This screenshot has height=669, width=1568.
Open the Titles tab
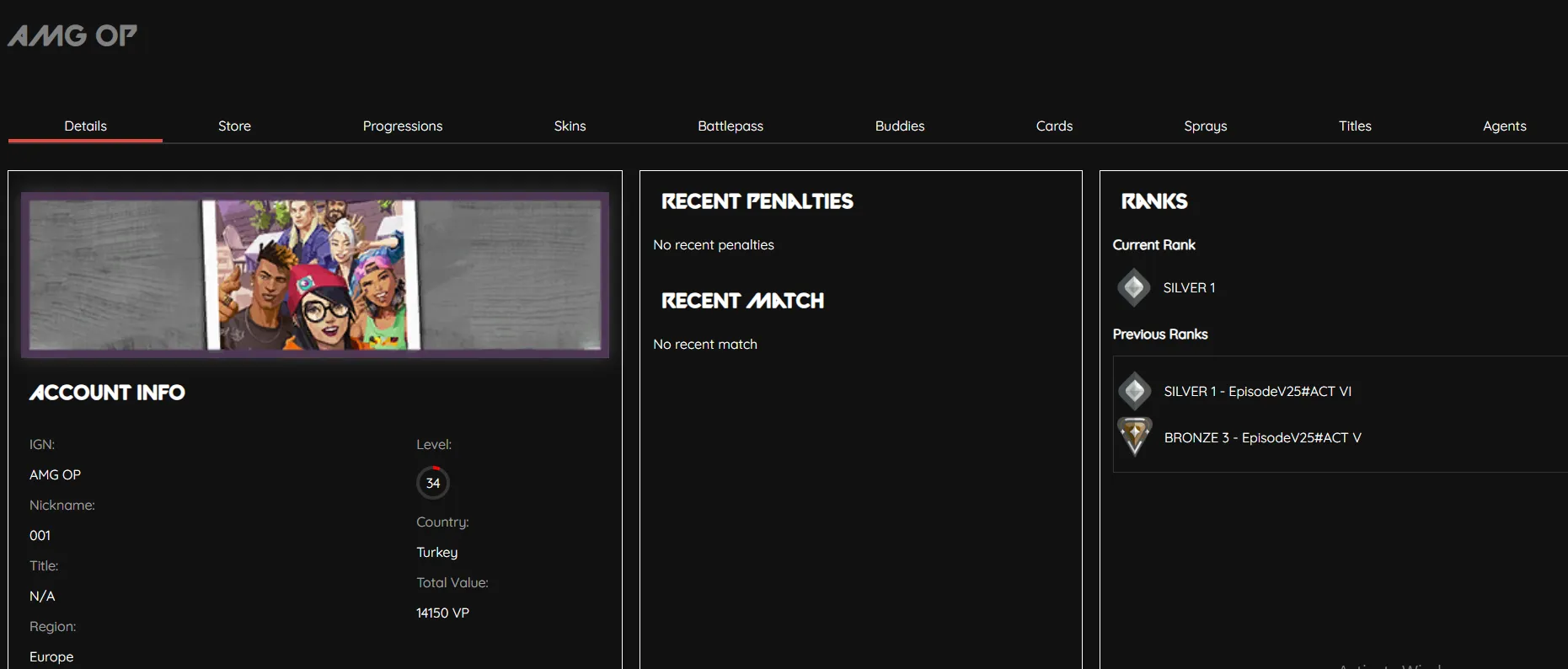coord(1355,126)
